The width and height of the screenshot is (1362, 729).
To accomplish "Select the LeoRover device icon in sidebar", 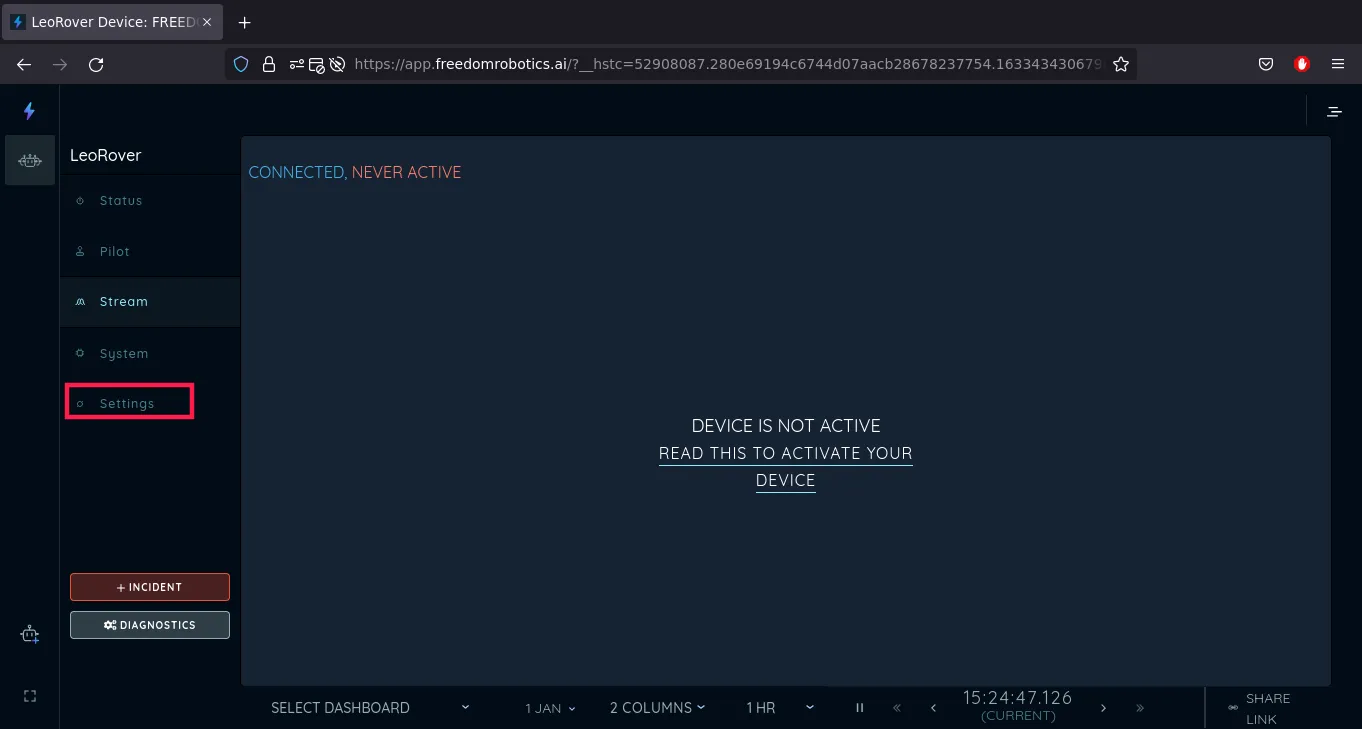I will pyautogui.click(x=30, y=160).
